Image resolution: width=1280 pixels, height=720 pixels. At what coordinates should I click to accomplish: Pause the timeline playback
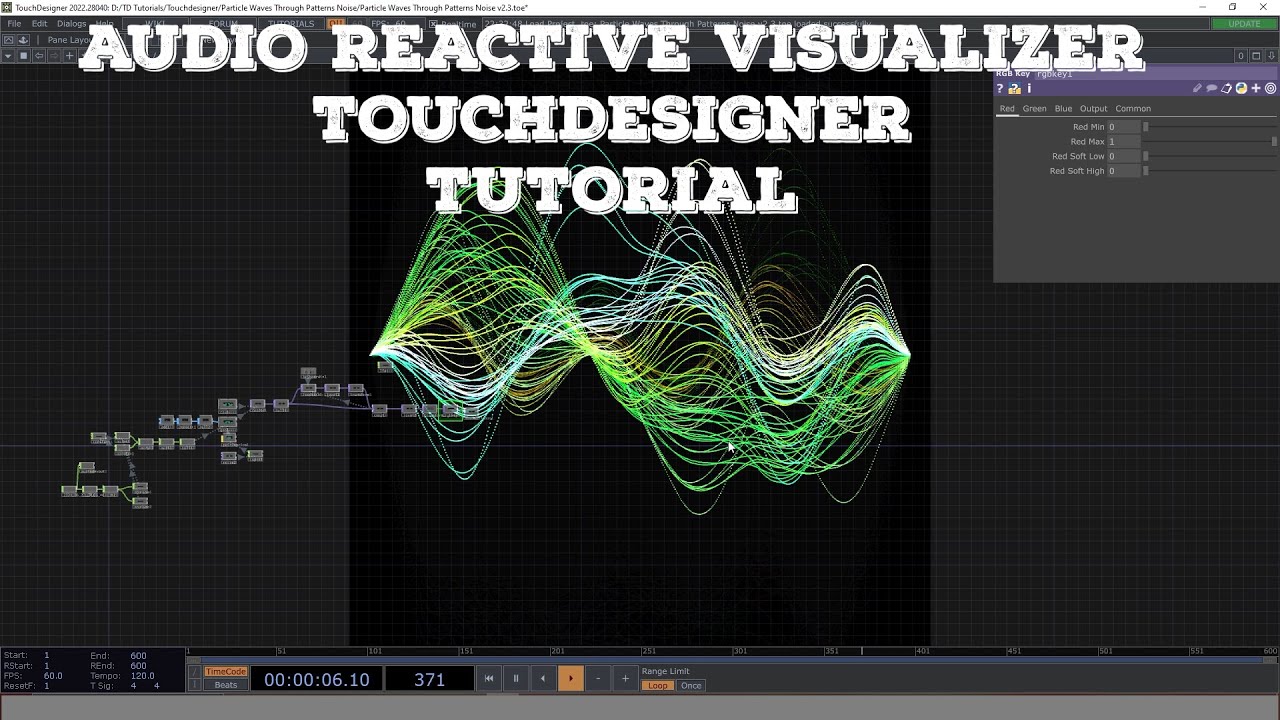coord(516,679)
